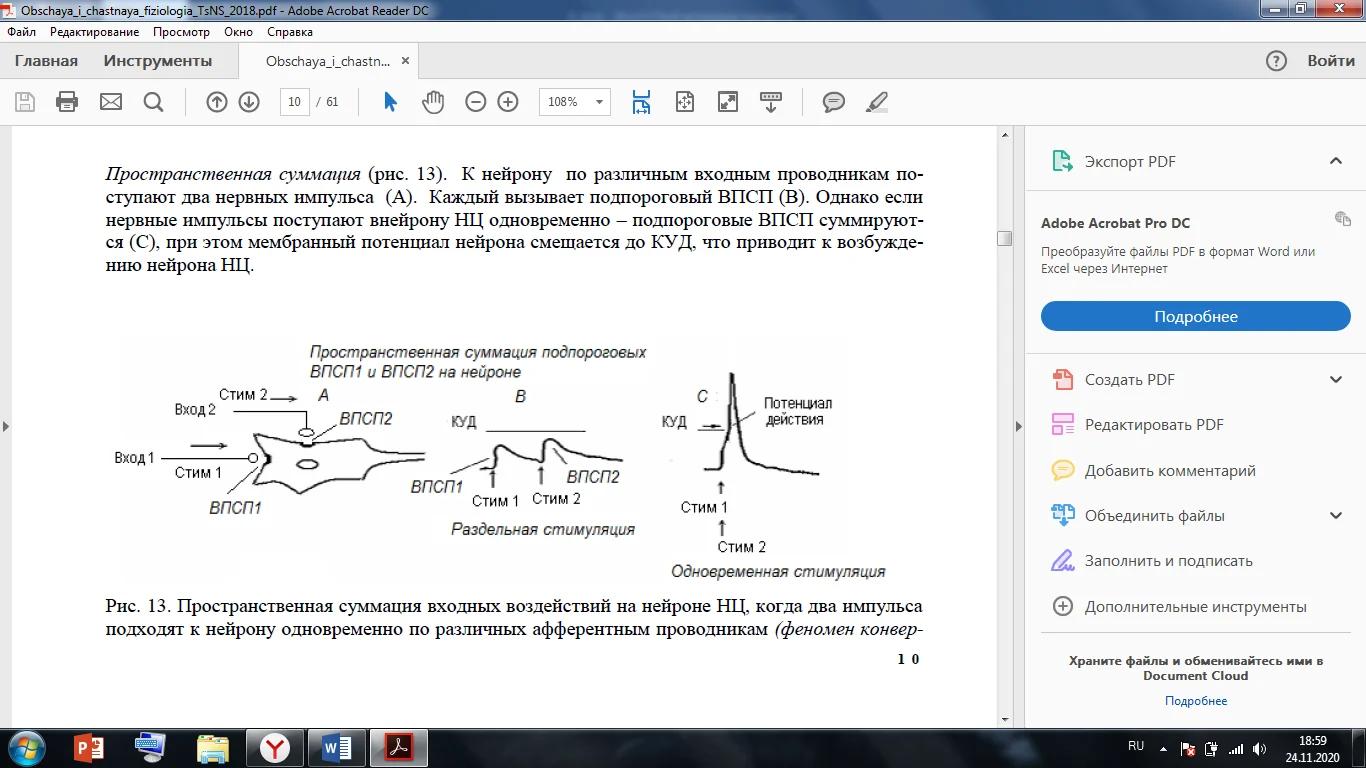Follow the Подробнее link under Document Cloud
The image size is (1366, 768).
pos(1196,701)
